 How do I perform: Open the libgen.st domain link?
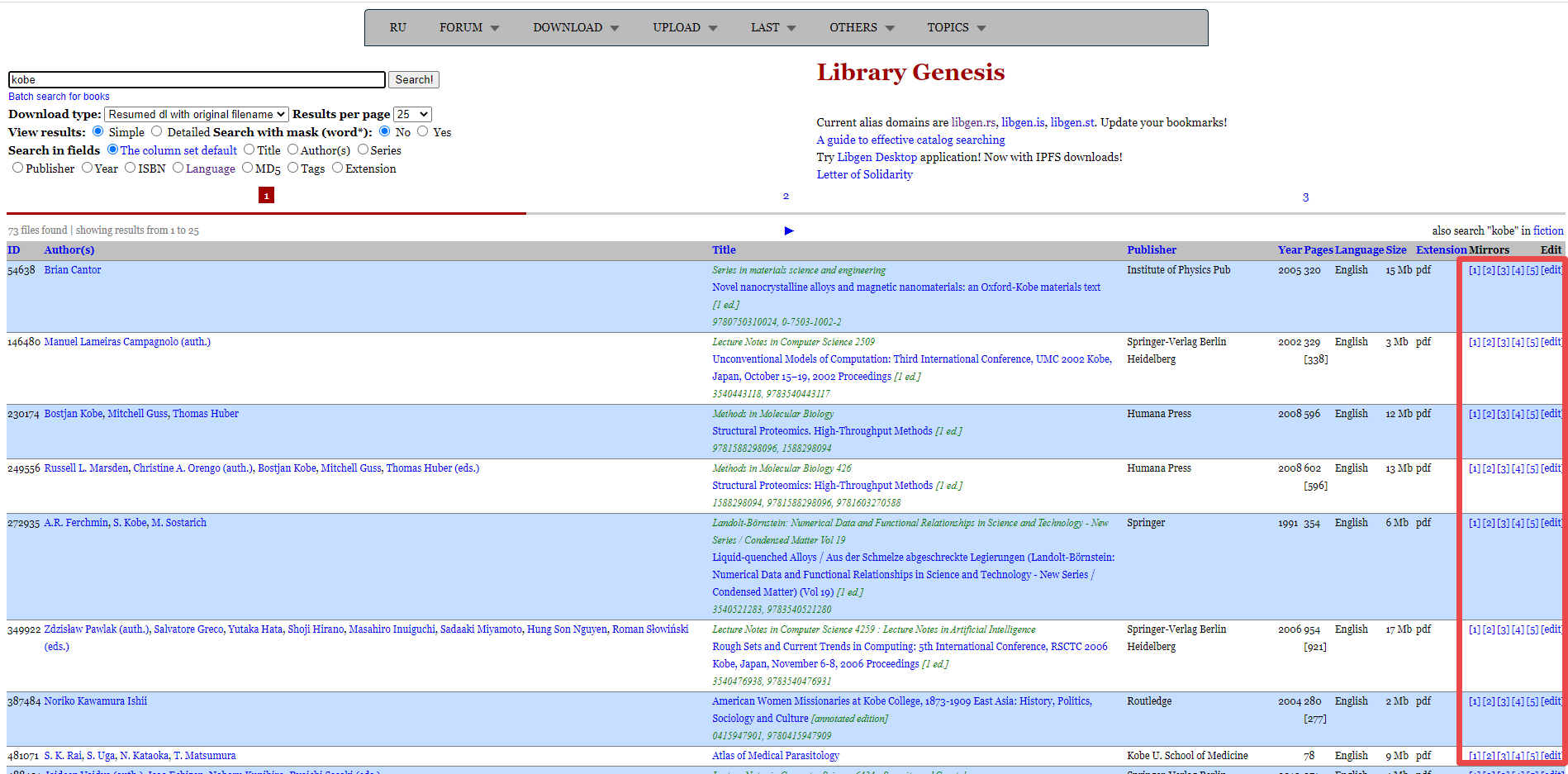point(1072,122)
